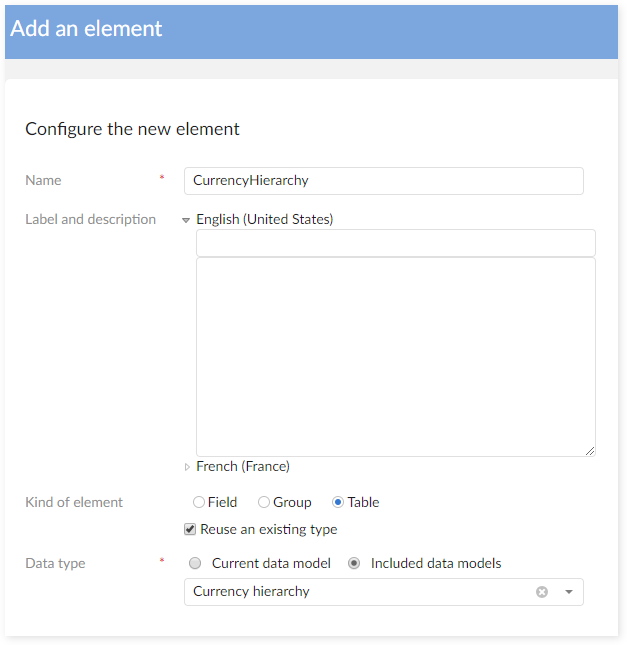Clear the Currency hierarchy data type selection
The image size is (627, 645).
point(542,592)
